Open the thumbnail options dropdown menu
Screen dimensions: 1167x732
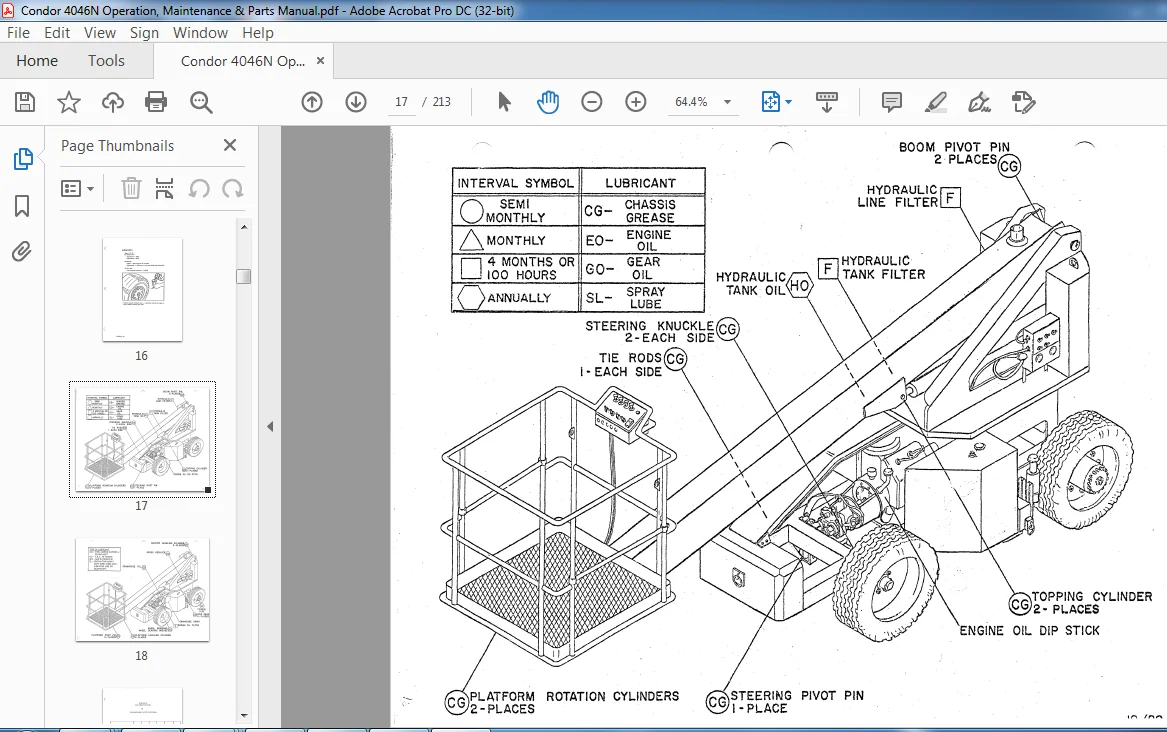[x=77, y=189]
